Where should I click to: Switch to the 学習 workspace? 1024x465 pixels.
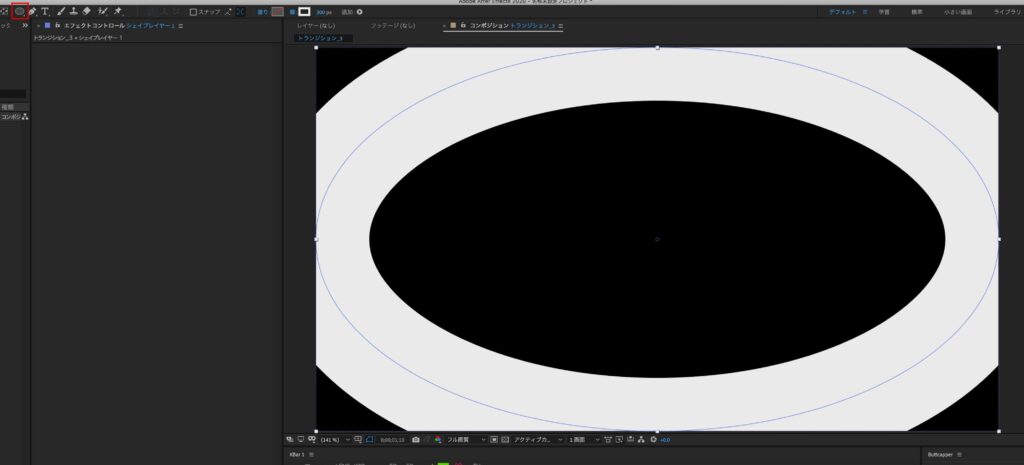coord(884,12)
